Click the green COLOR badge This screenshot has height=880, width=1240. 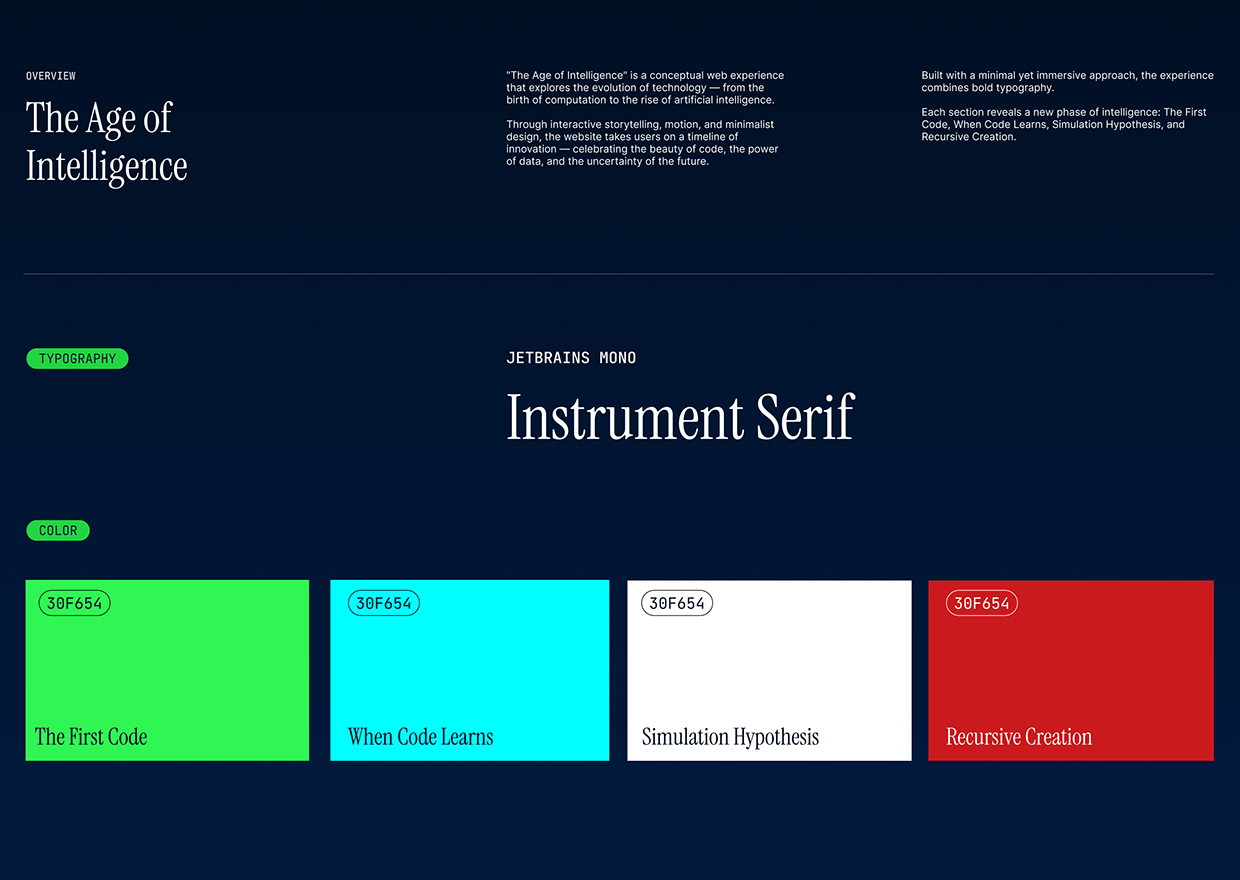click(x=58, y=531)
